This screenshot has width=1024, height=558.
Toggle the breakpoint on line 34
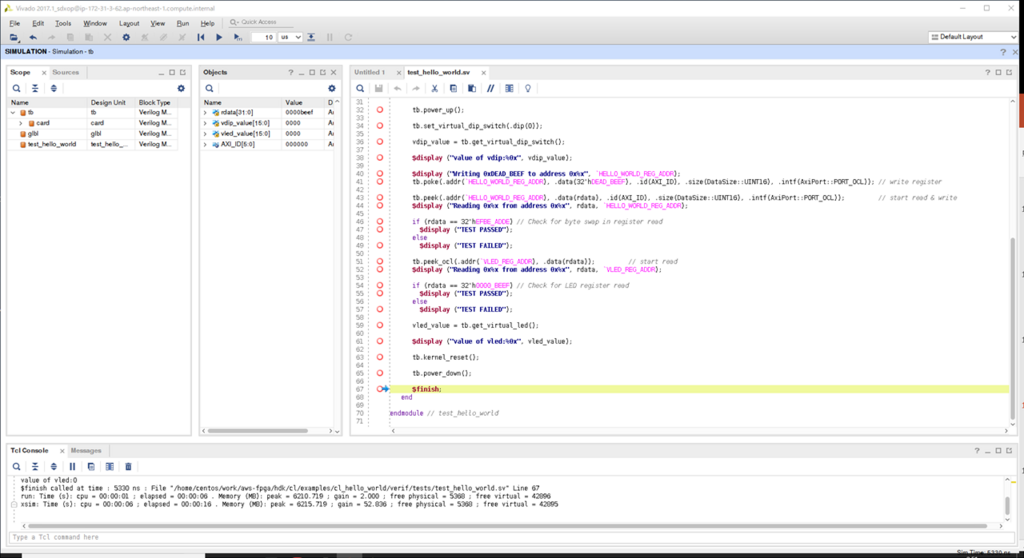pos(379,125)
